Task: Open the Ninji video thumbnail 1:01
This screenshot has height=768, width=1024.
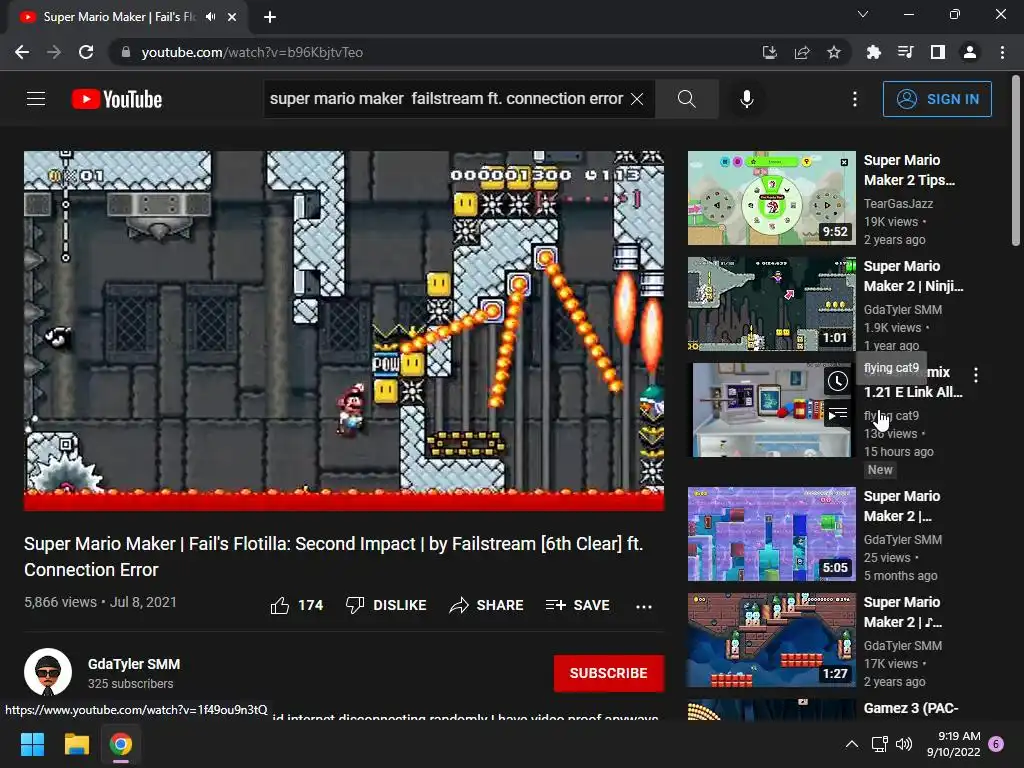Action: tap(772, 304)
